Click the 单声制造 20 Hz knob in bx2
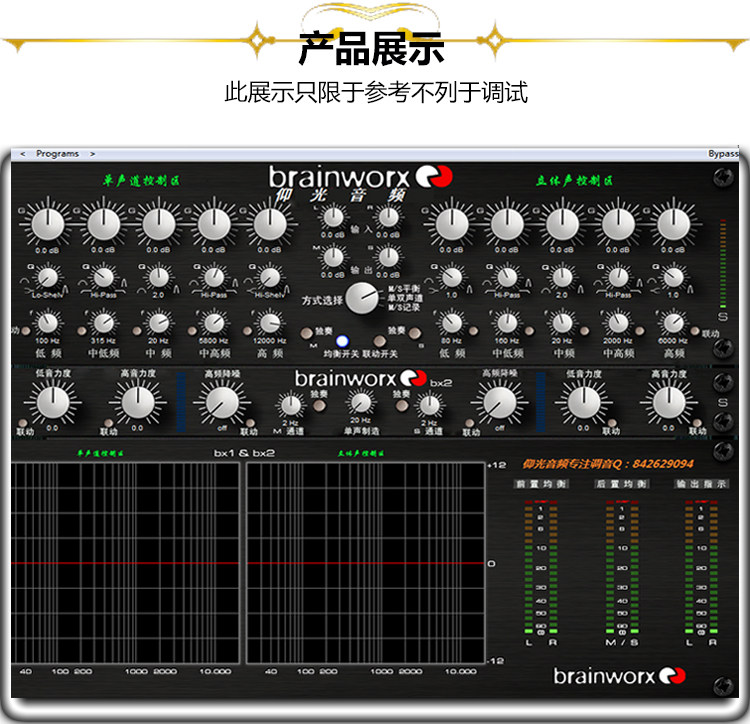 [361, 402]
